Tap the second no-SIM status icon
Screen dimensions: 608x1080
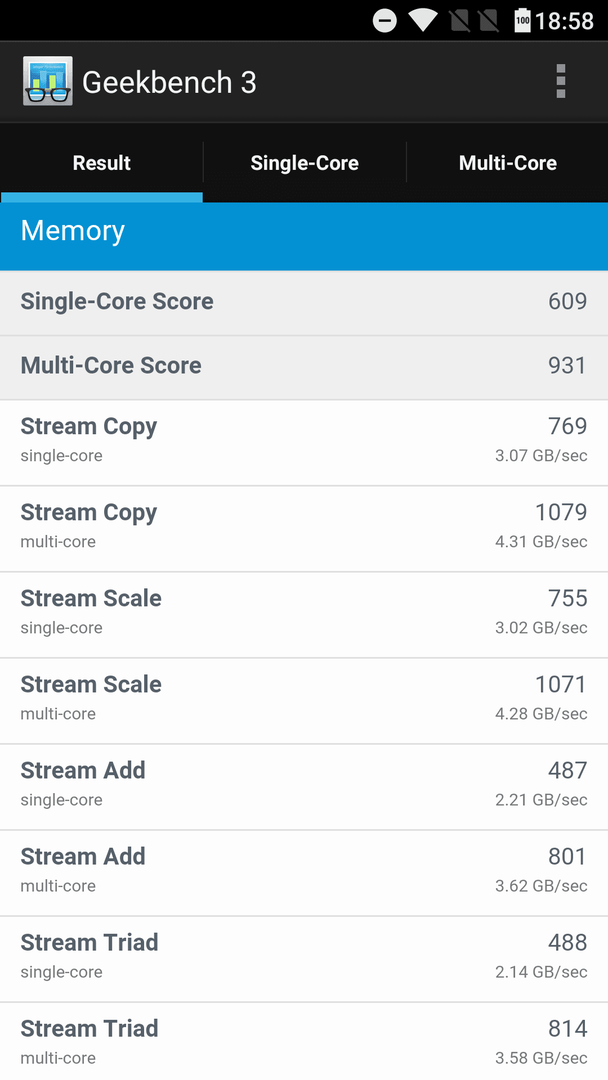pos(489,21)
